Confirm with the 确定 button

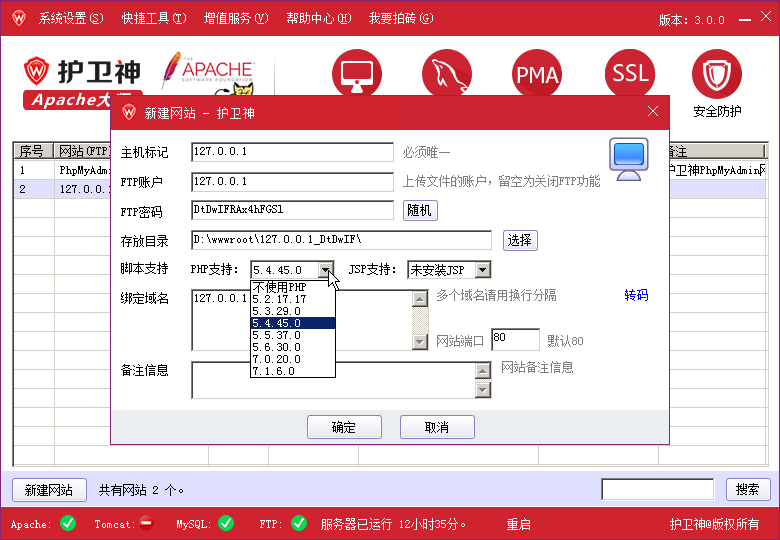tap(344, 427)
